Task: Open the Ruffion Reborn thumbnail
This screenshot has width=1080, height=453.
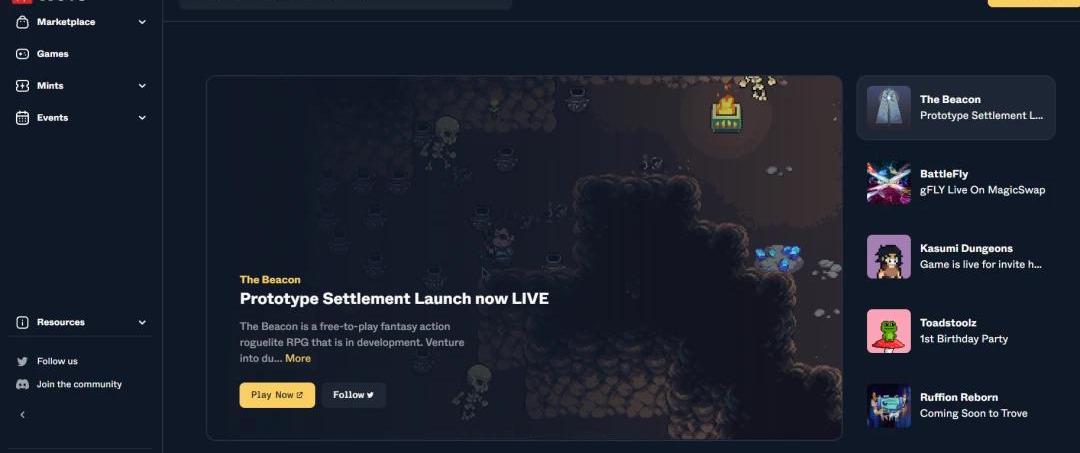Action: point(889,405)
